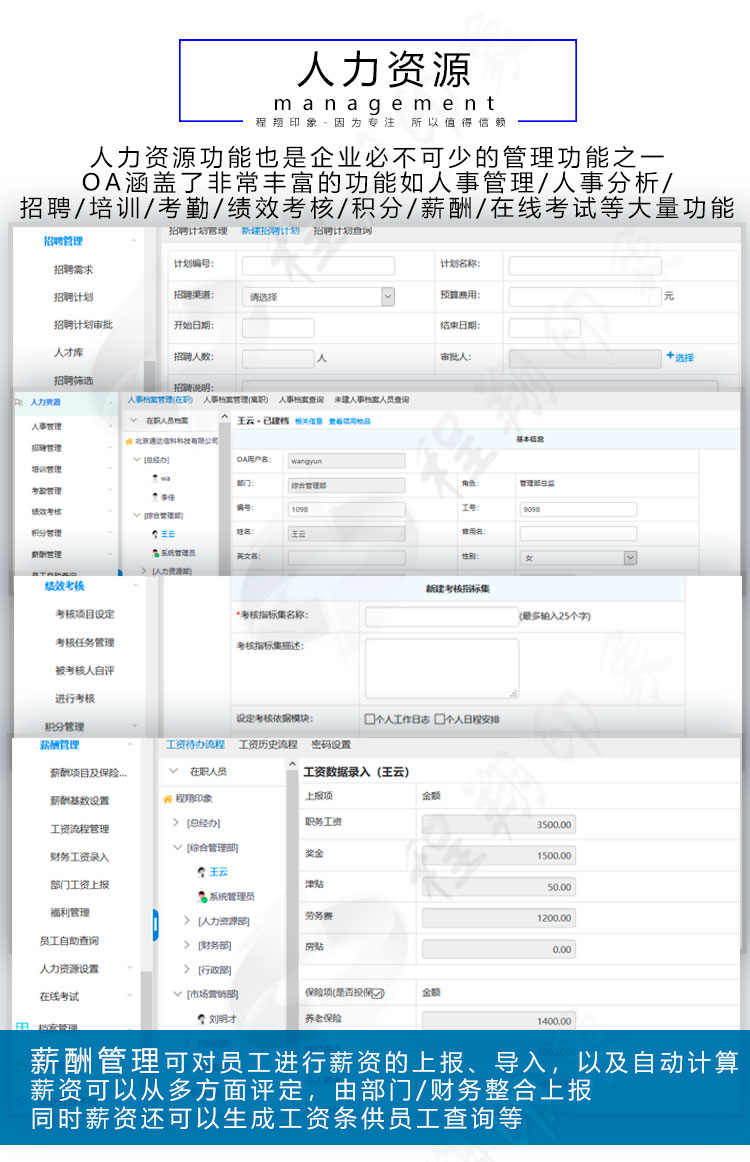This screenshot has height=1162, width=750.
Task: Collapse the 薪酬管理 sidebar section
Action: [x=130, y=745]
